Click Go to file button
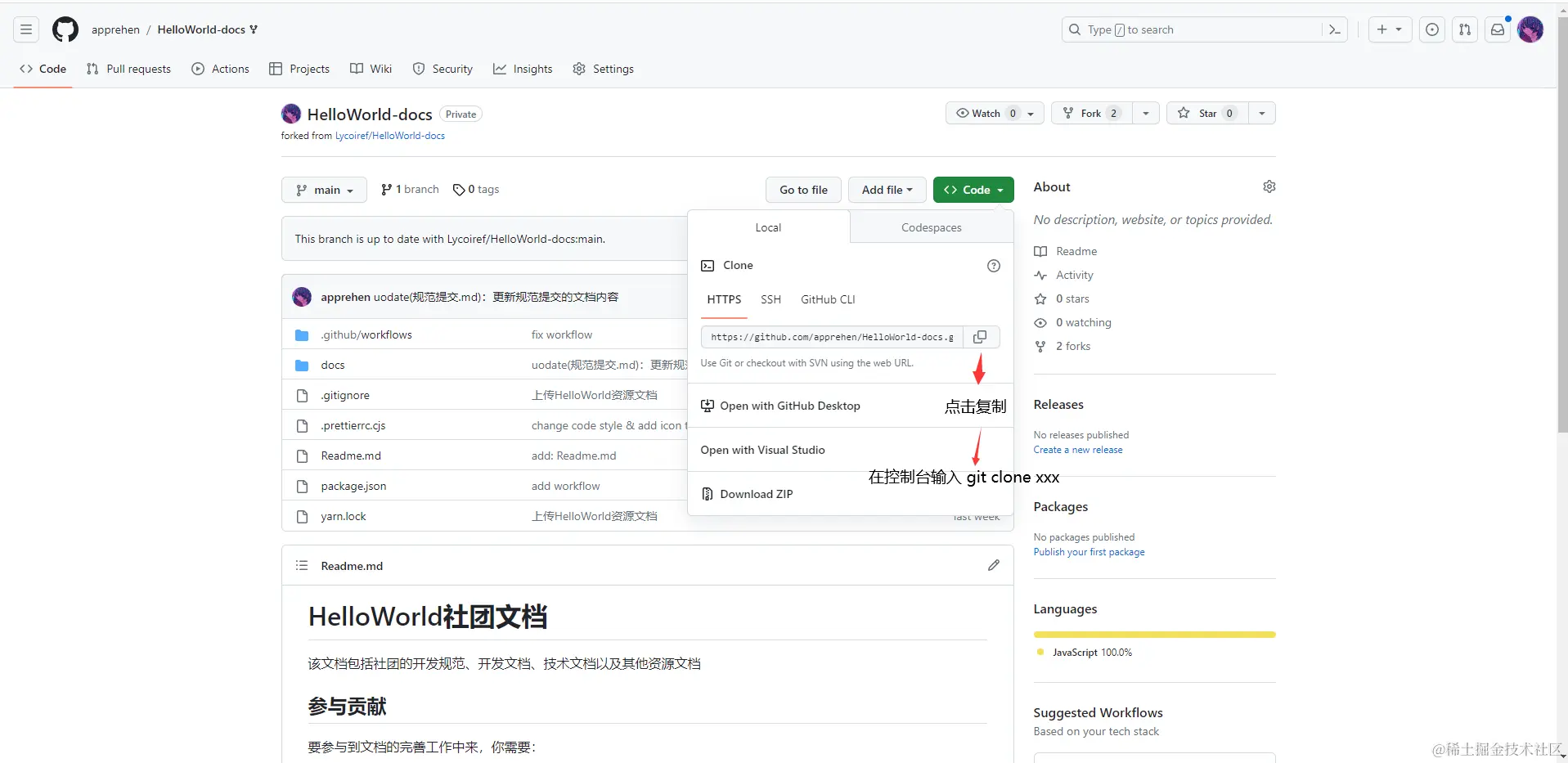Image resolution: width=1568 pixels, height=763 pixels. coord(803,190)
